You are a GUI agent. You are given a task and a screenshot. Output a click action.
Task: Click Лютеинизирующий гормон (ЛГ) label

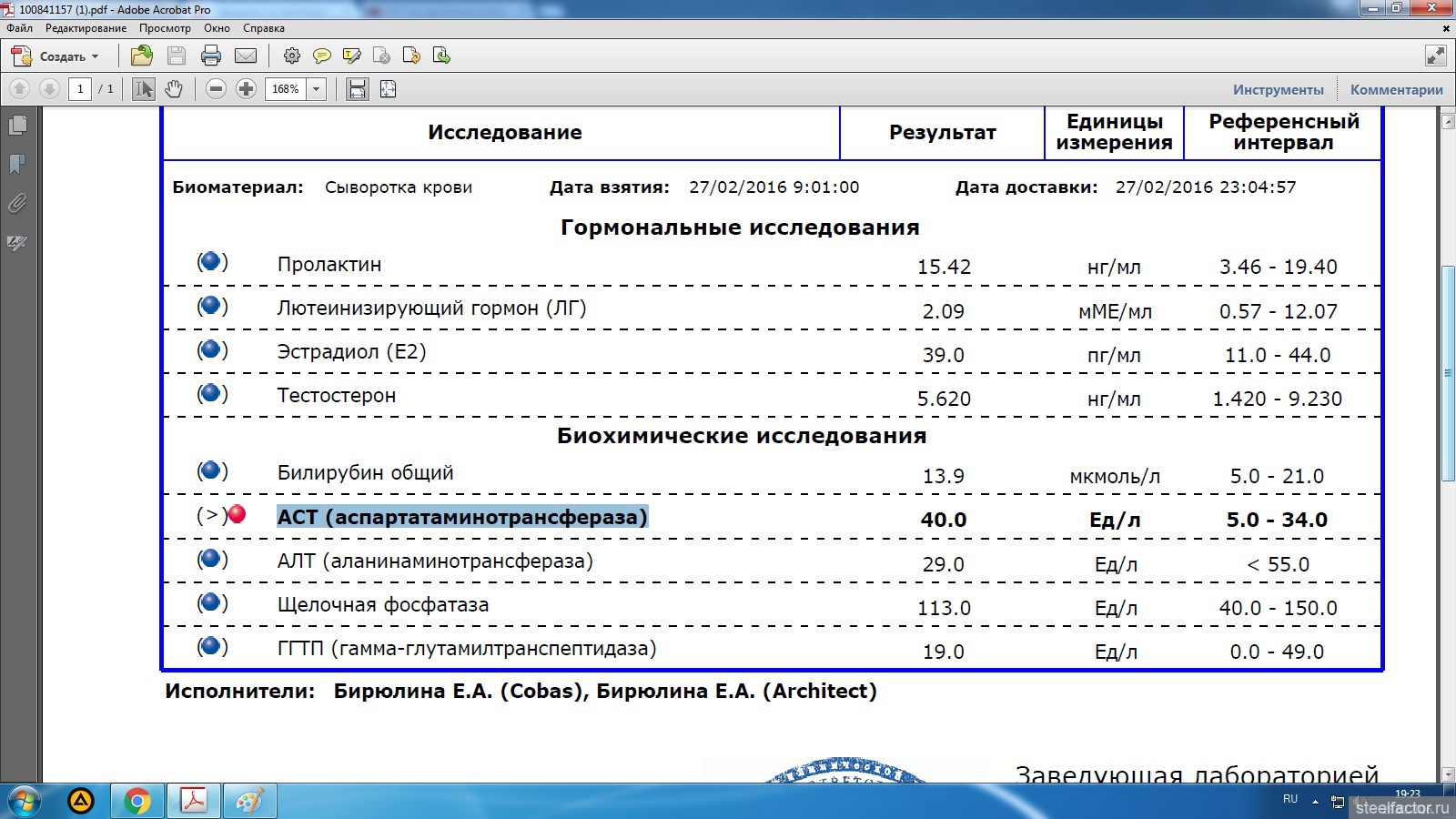[x=431, y=308]
